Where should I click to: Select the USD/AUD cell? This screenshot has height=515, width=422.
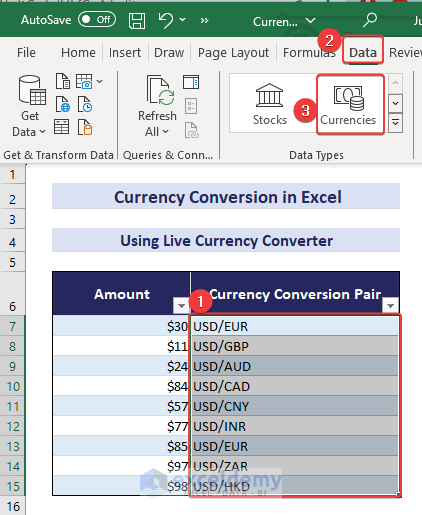(295, 366)
